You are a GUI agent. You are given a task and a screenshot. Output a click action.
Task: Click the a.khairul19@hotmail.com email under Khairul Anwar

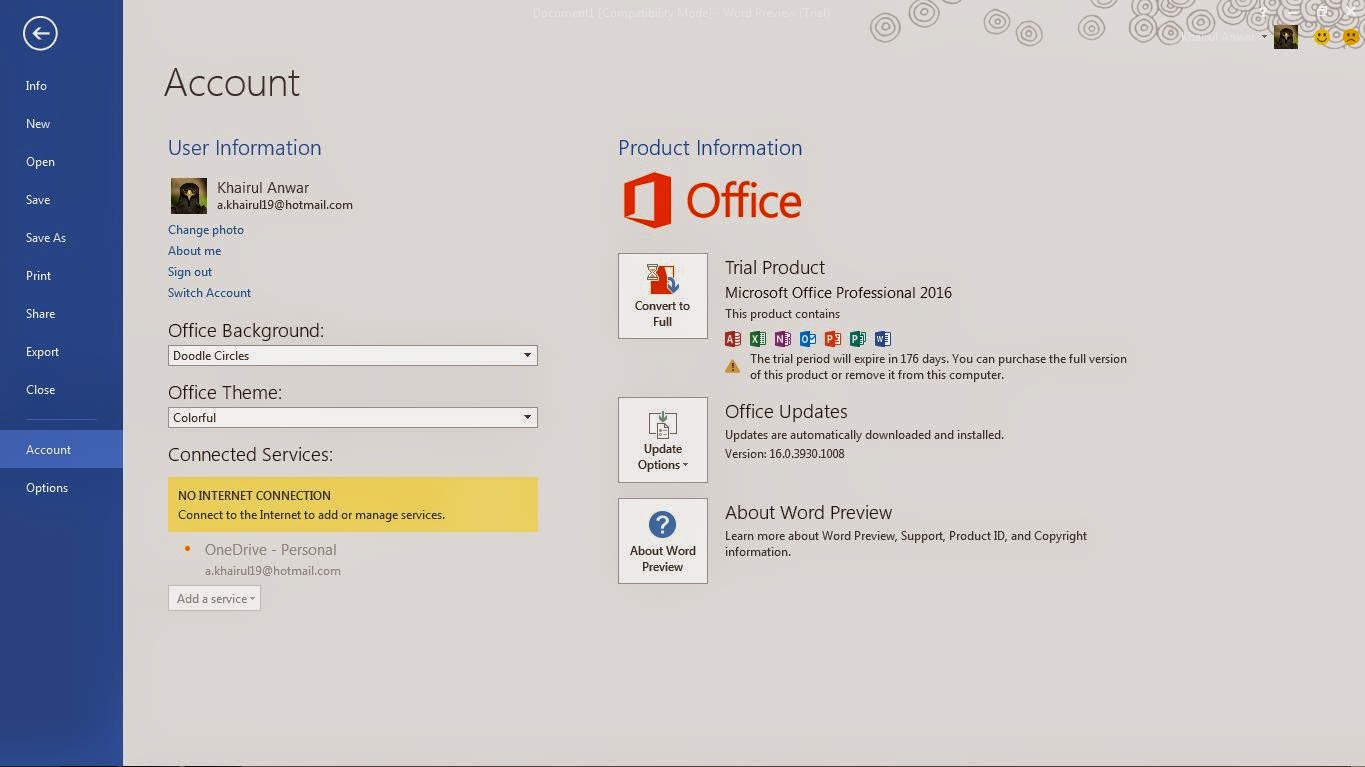tap(285, 205)
